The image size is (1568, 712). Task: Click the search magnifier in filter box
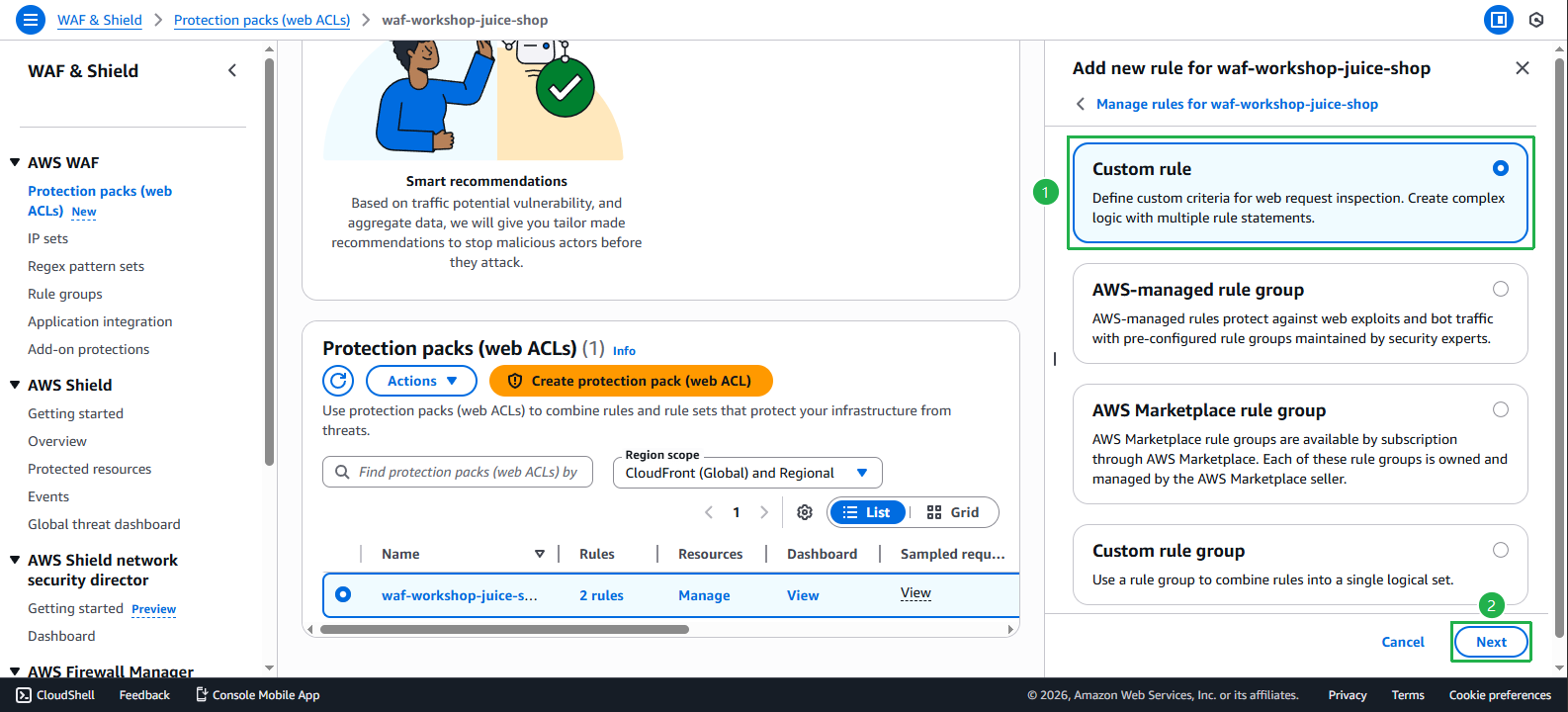tap(342, 473)
